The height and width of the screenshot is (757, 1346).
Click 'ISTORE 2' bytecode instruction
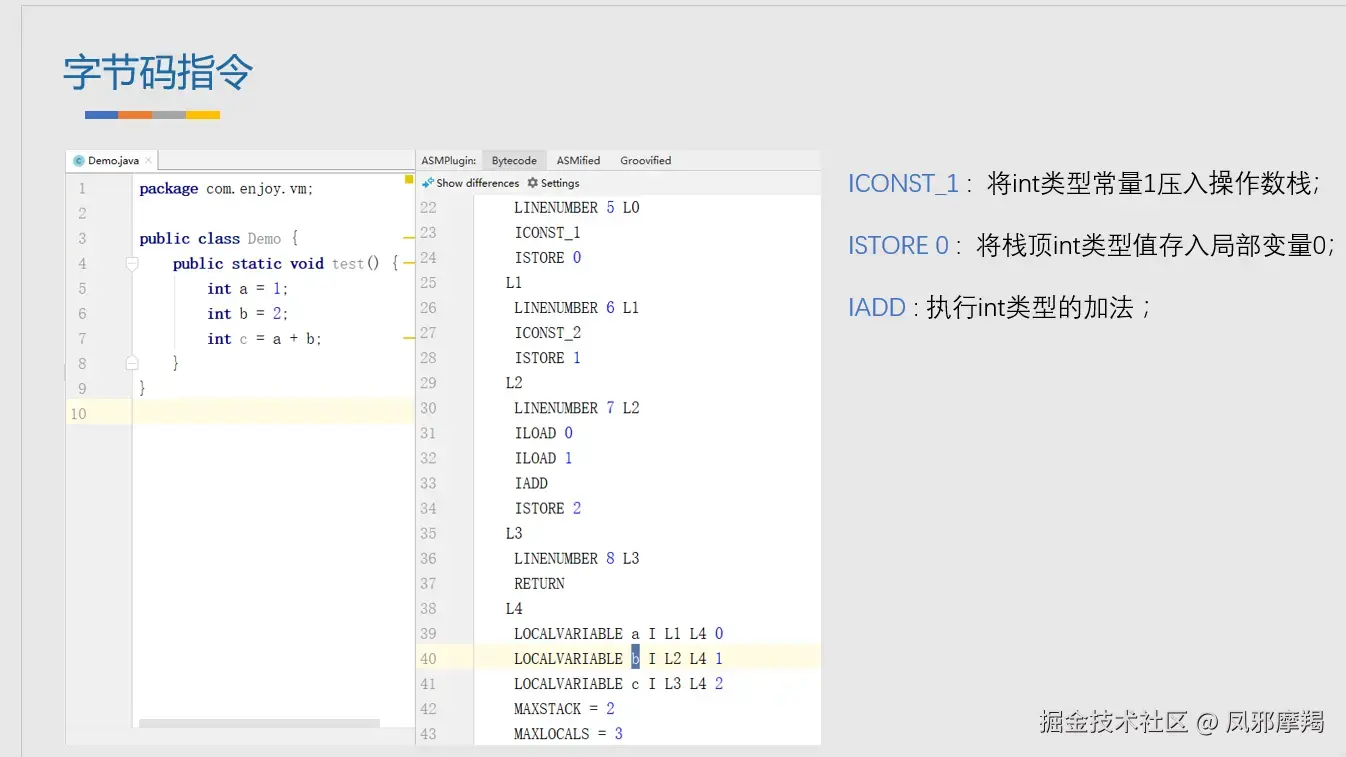click(x=547, y=508)
